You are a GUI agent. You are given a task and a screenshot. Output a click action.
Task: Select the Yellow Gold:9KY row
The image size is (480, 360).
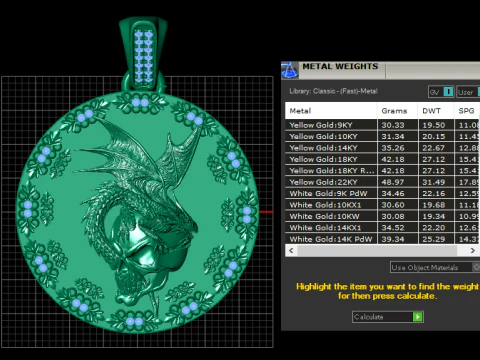(382, 125)
